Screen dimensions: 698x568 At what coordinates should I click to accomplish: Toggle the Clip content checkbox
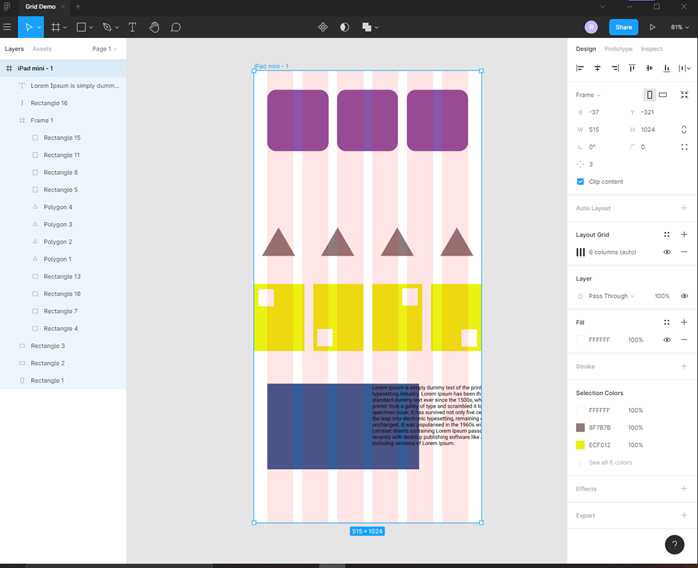click(x=580, y=181)
